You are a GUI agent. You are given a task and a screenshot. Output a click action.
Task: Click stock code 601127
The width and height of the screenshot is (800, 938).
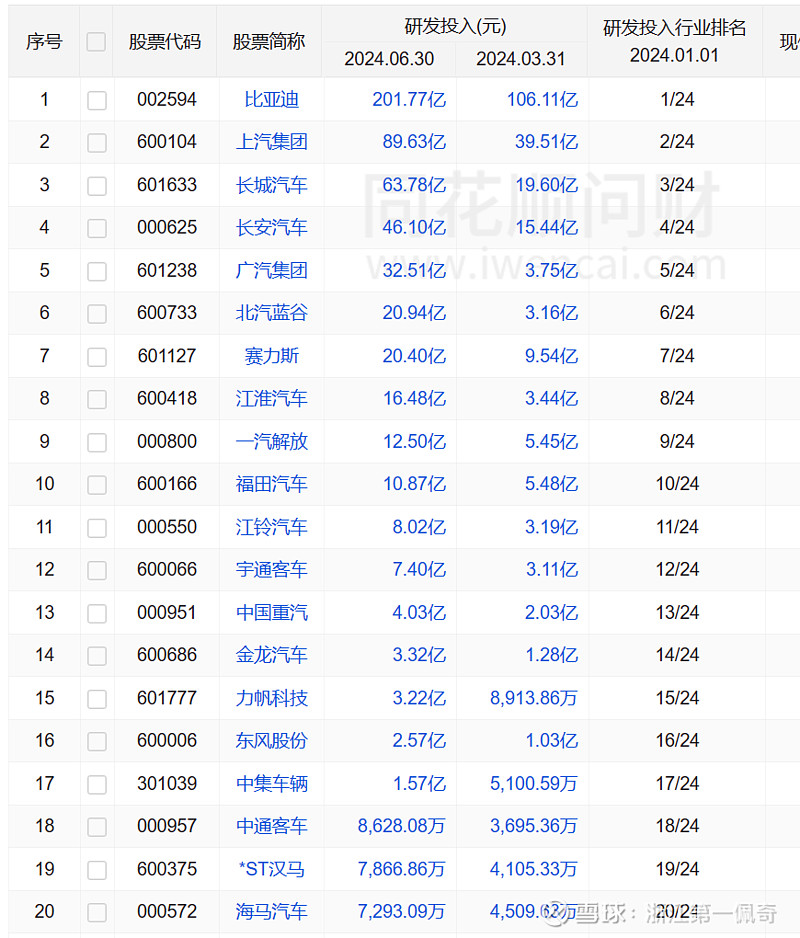point(167,356)
